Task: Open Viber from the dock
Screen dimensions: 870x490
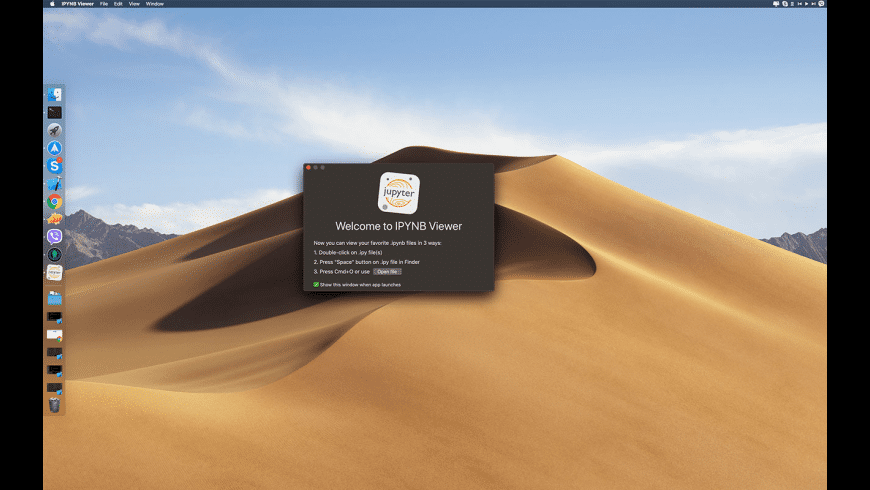Action: pos(54,237)
